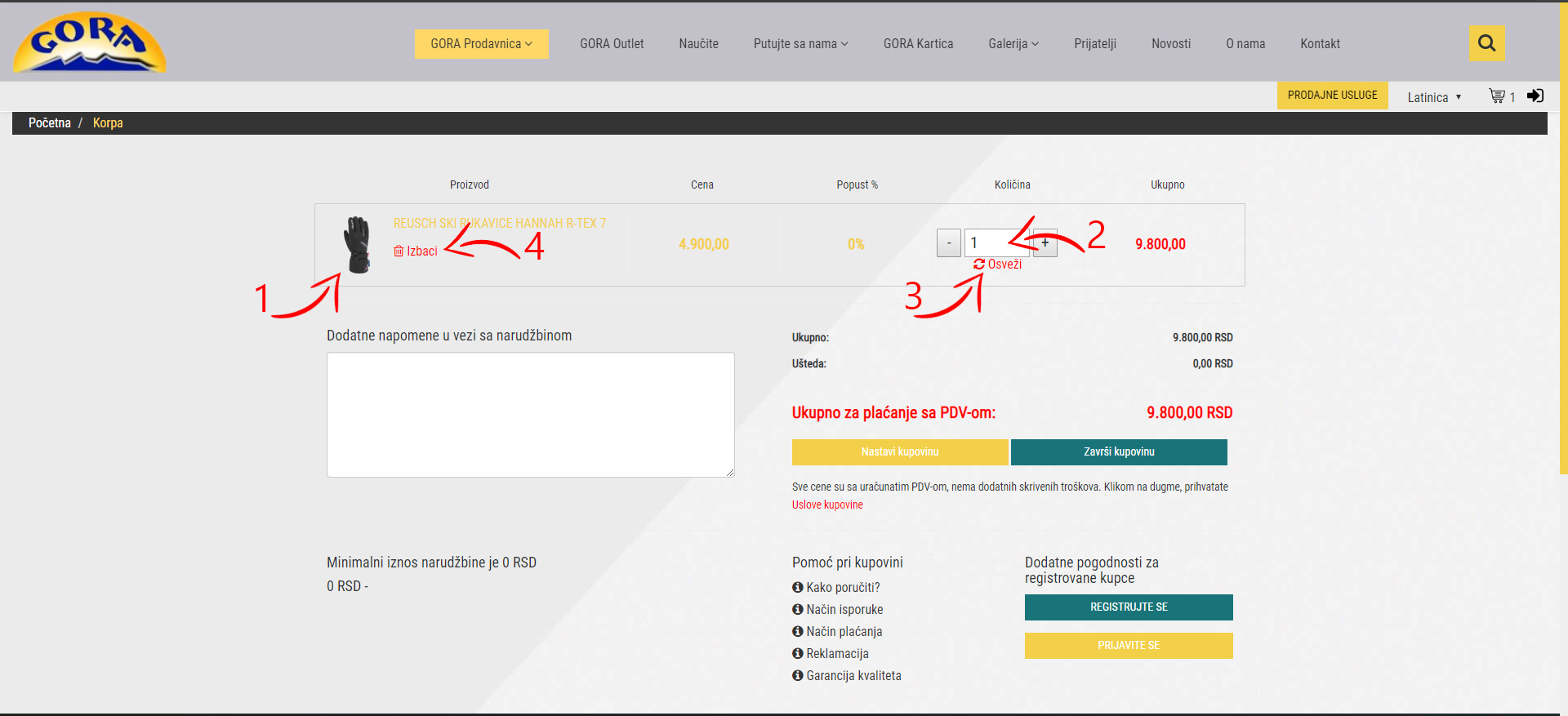This screenshot has height=716, width=1568.
Task: Click Završi kupovinu button
Action: click(x=1119, y=451)
